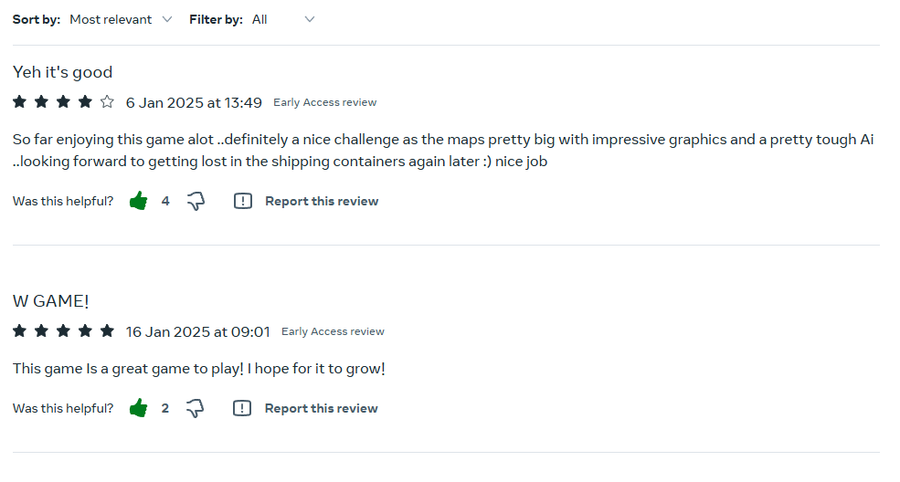
Task: Click the five-star rating of "W GAME!" review
Action: (63, 331)
